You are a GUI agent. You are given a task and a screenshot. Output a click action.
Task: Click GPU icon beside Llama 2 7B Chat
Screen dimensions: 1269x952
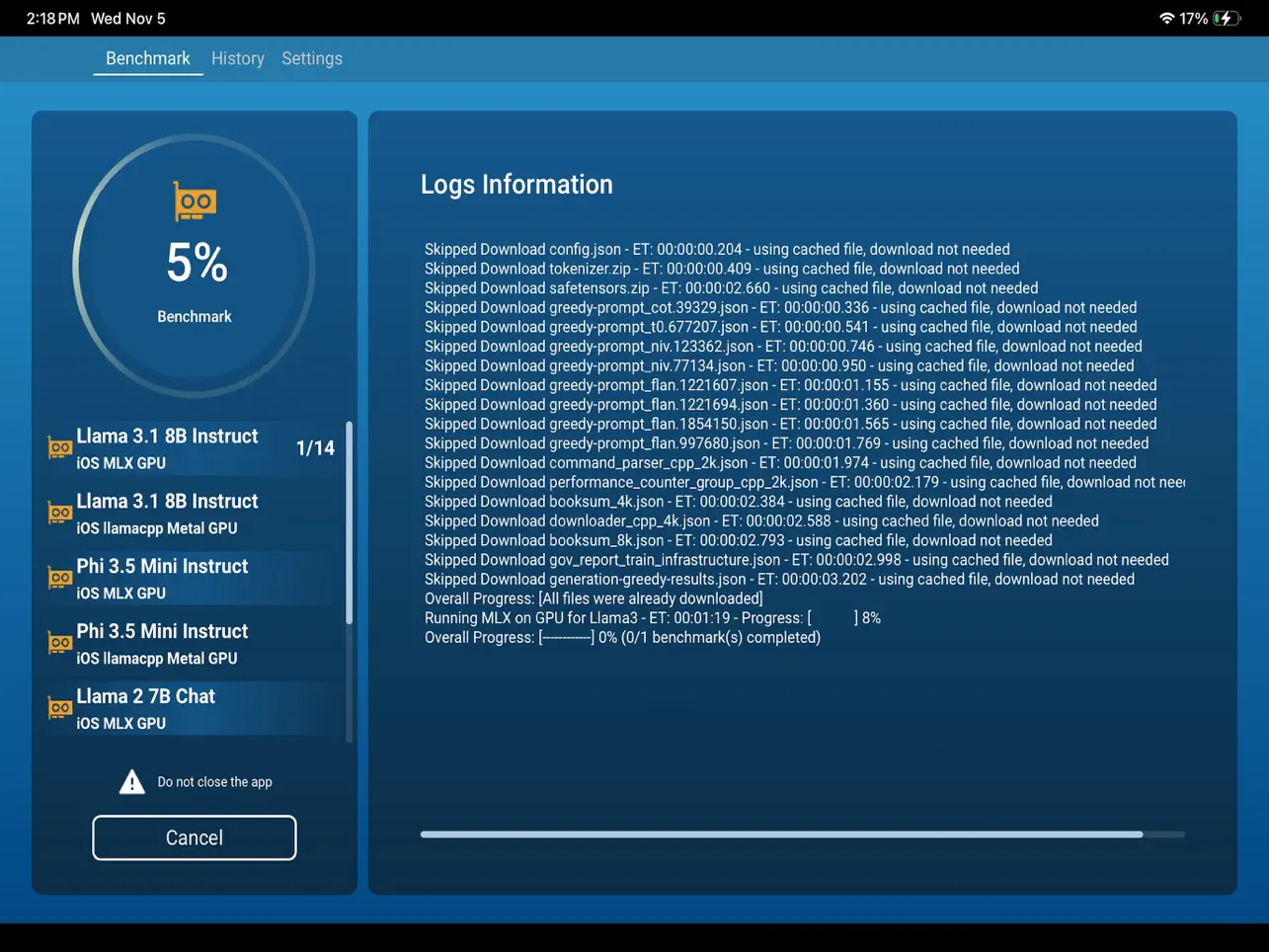click(59, 708)
